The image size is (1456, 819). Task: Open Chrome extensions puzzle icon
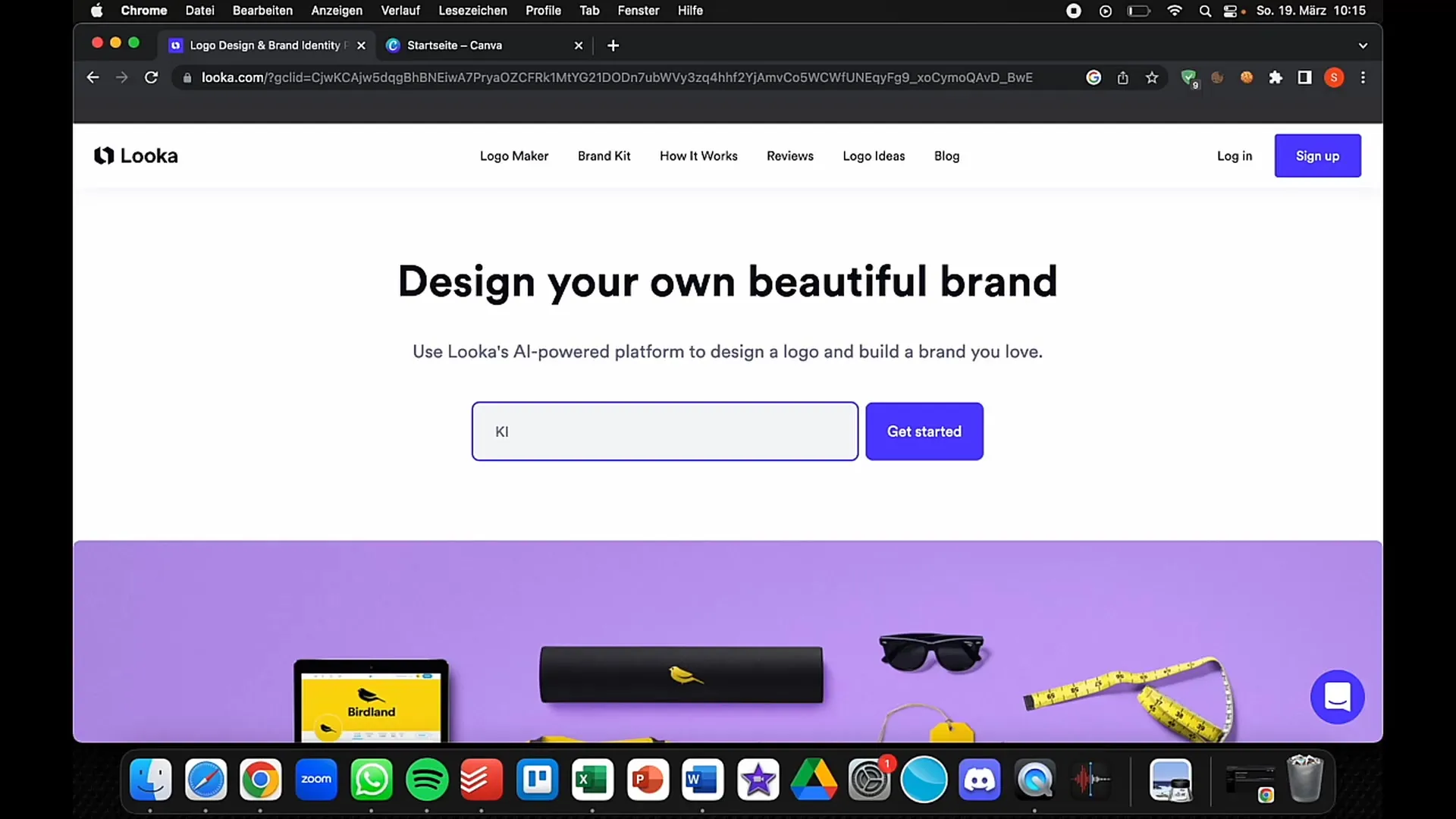point(1276,77)
